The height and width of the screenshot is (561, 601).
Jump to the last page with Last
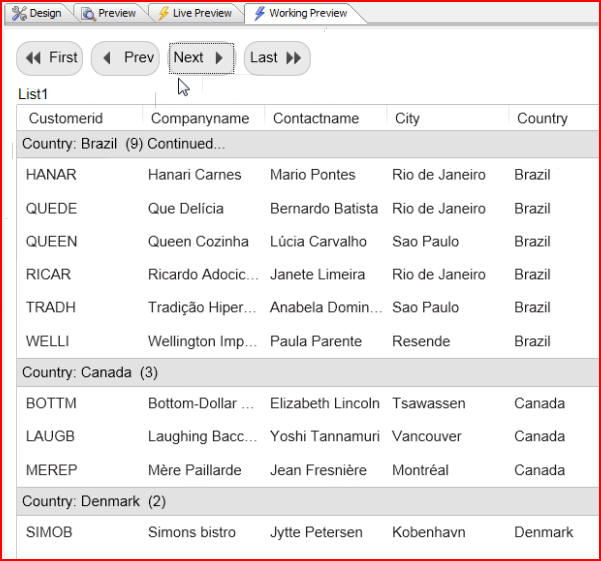click(277, 58)
